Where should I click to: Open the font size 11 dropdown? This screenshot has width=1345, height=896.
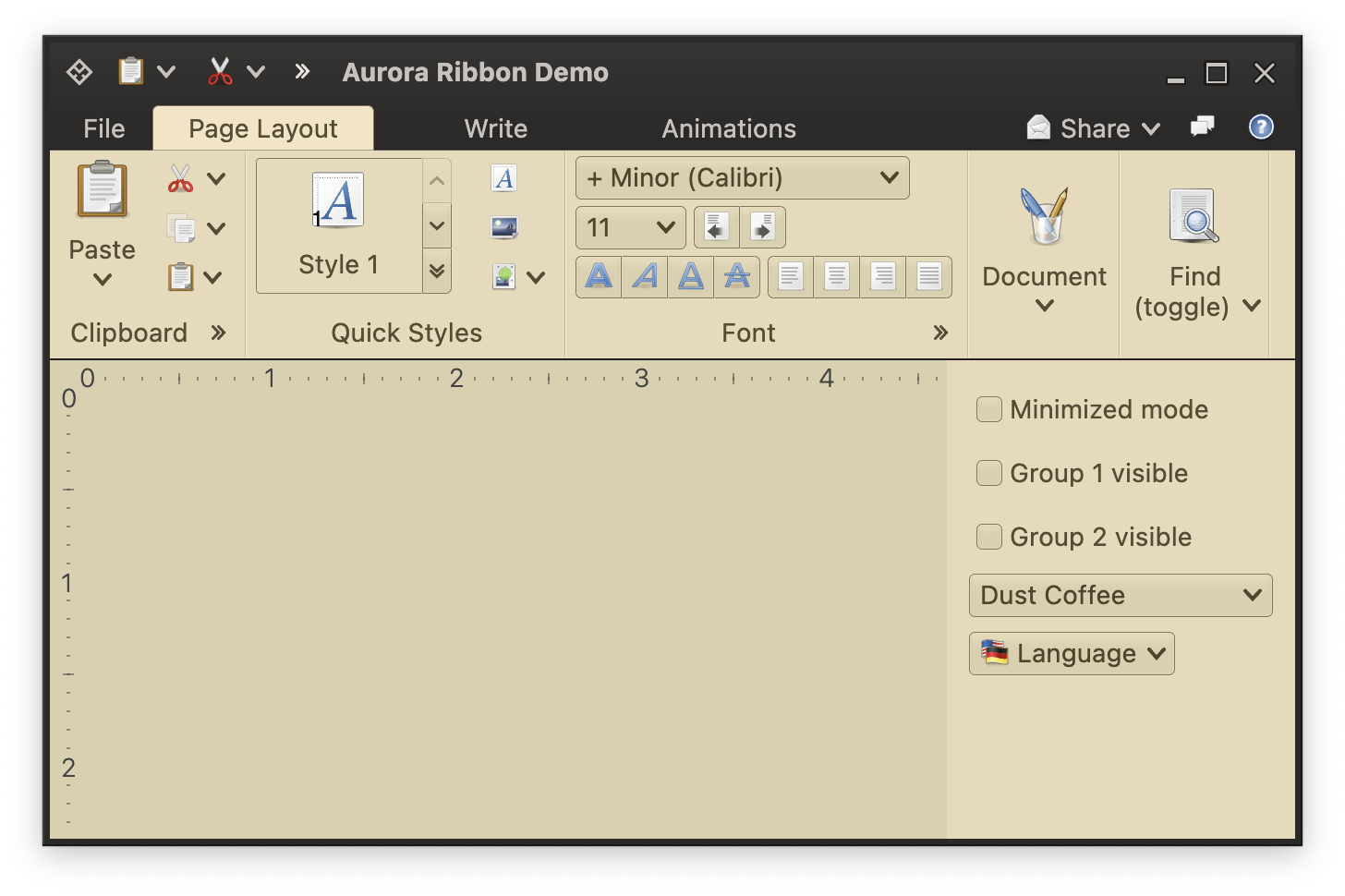pos(631,227)
